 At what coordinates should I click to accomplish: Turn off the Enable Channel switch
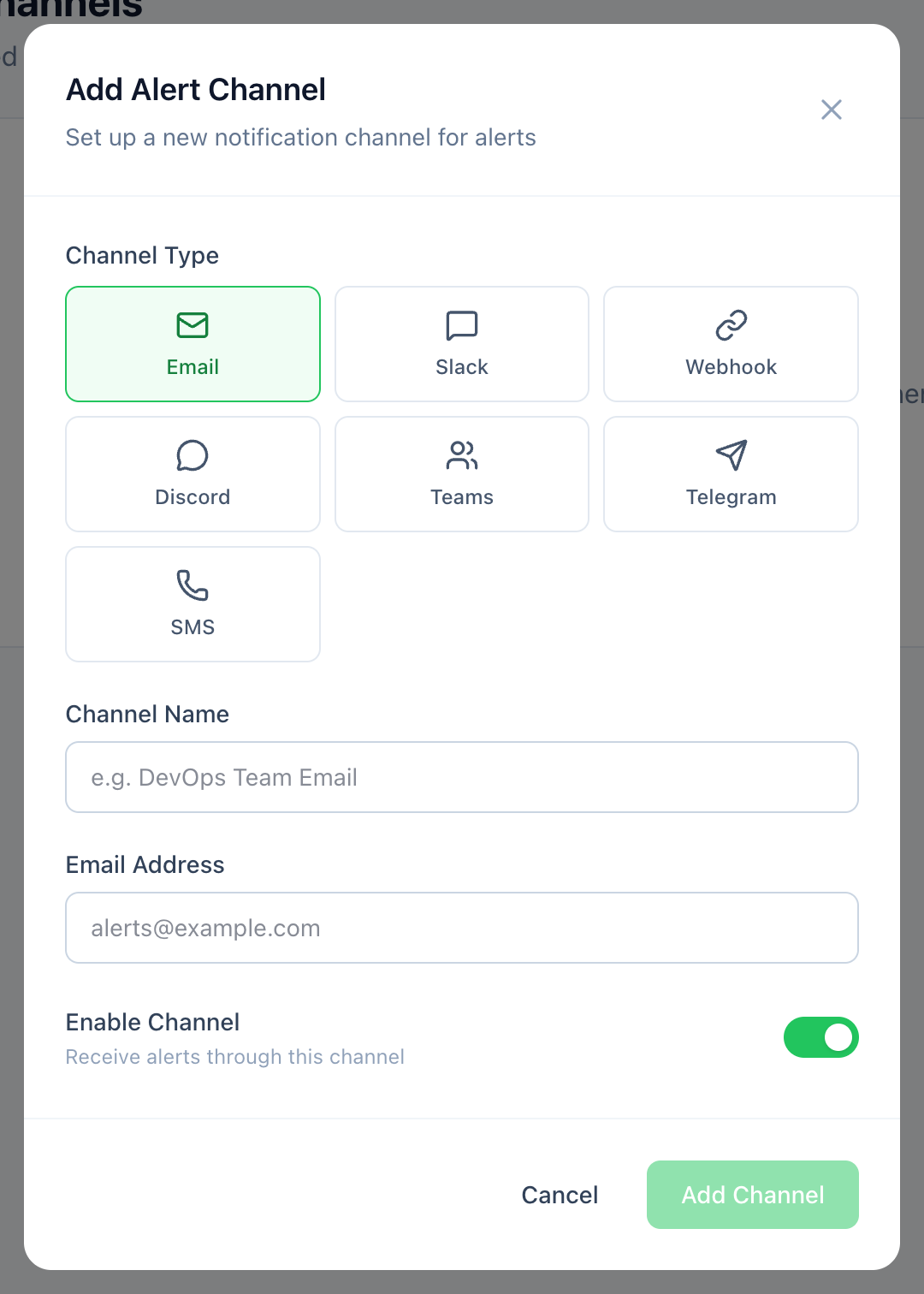[x=821, y=1037]
